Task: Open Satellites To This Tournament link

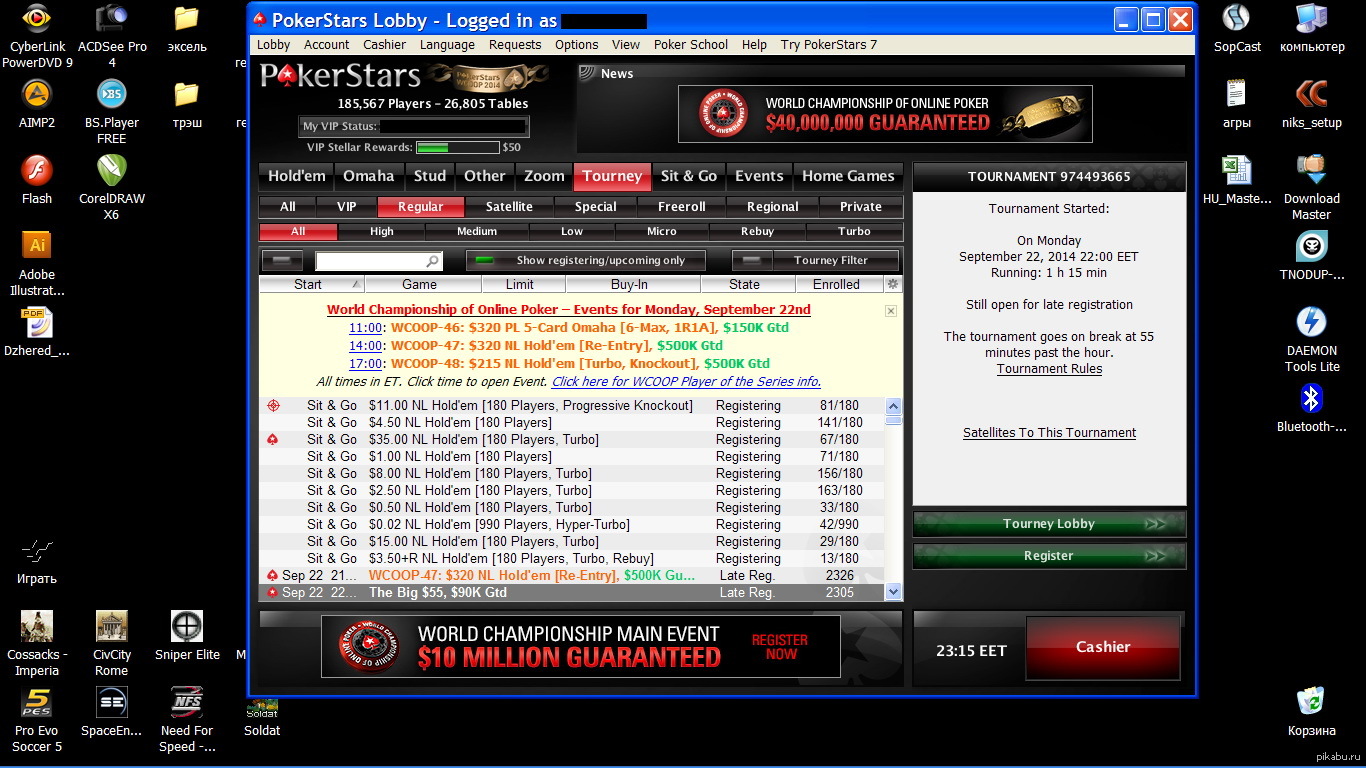Action: click(1049, 433)
